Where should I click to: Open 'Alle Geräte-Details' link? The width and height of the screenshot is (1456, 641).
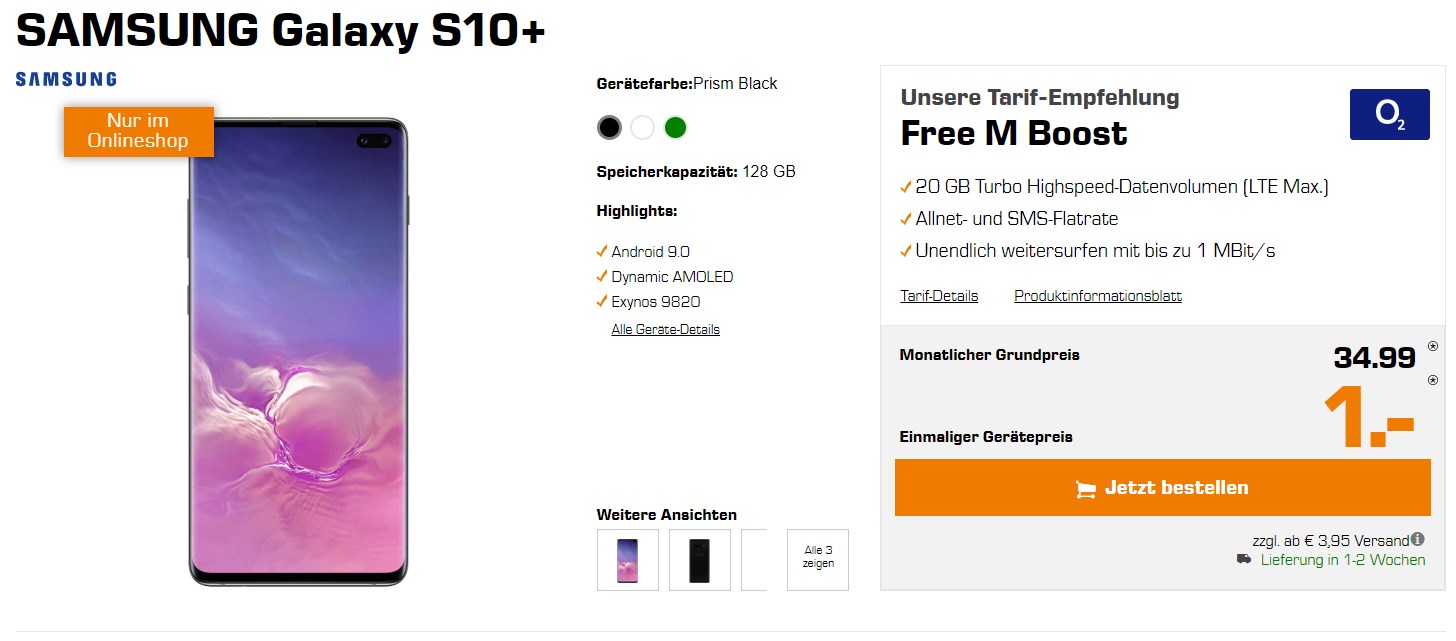pyautogui.click(x=665, y=329)
